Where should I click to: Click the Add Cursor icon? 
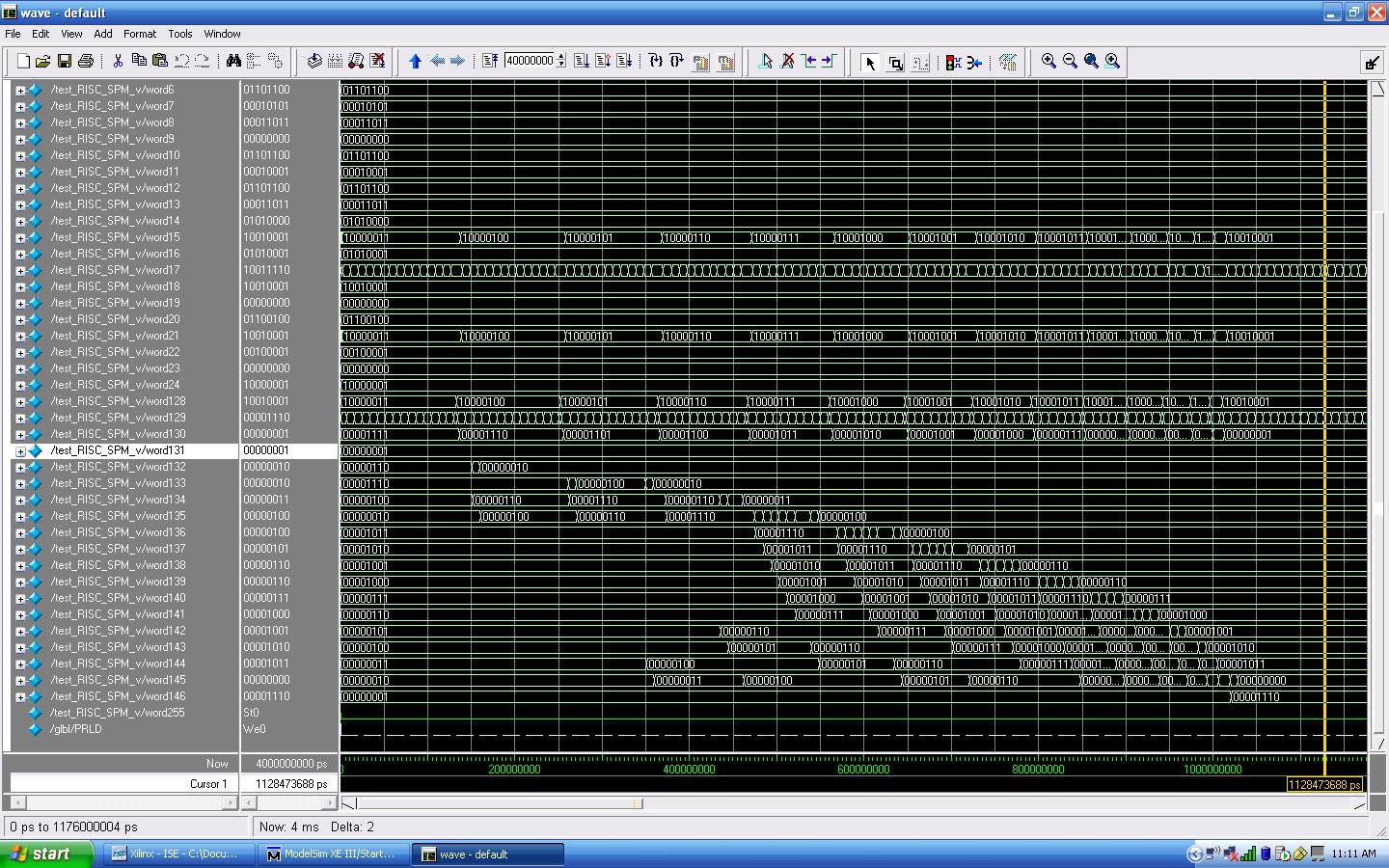click(768, 61)
